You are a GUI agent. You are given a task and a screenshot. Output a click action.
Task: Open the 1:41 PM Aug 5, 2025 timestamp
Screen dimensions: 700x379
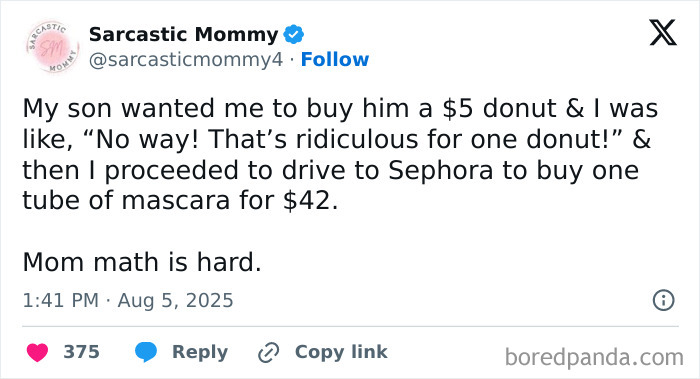pos(128,300)
